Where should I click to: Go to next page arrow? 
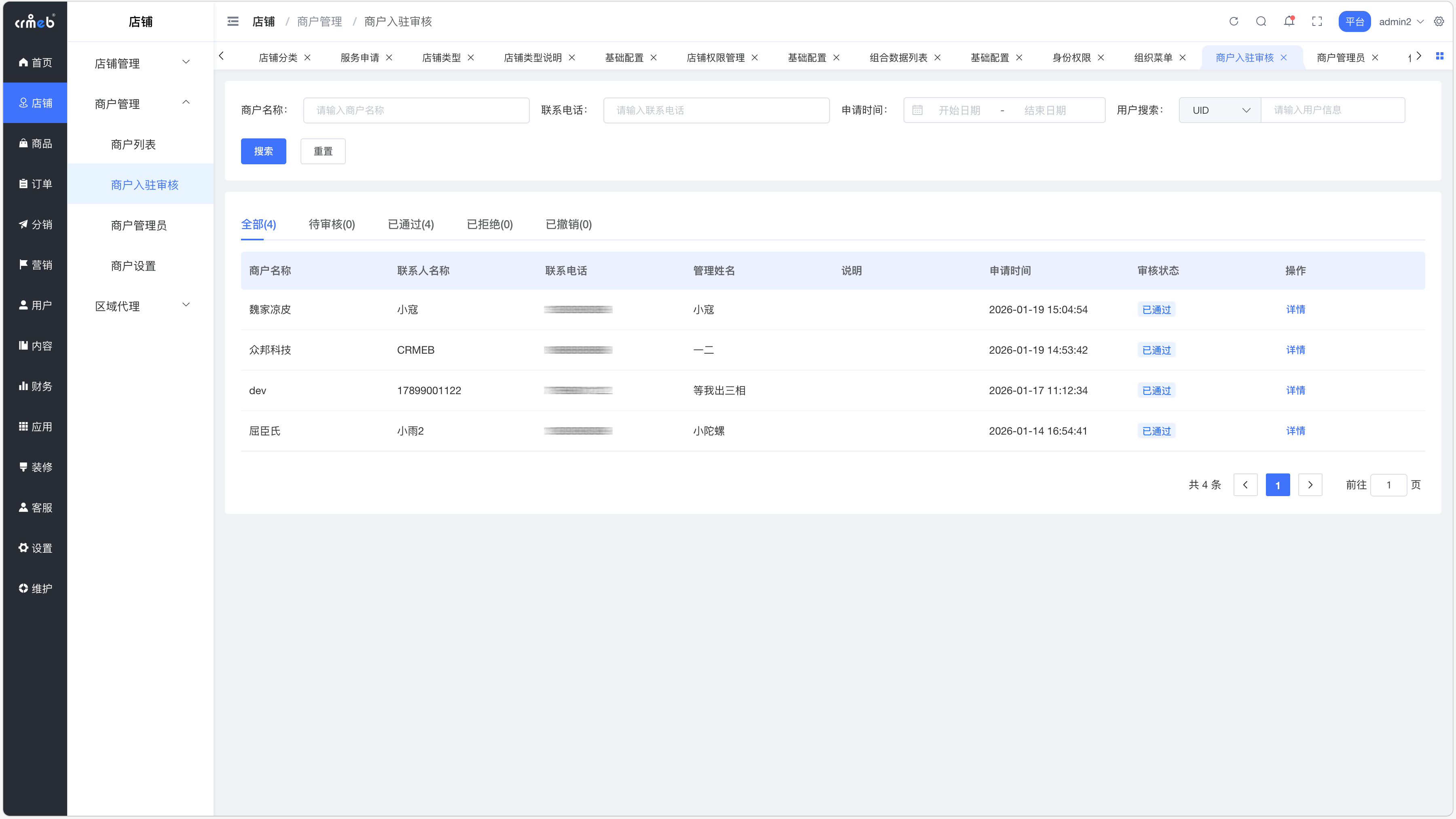coord(1310,485)
